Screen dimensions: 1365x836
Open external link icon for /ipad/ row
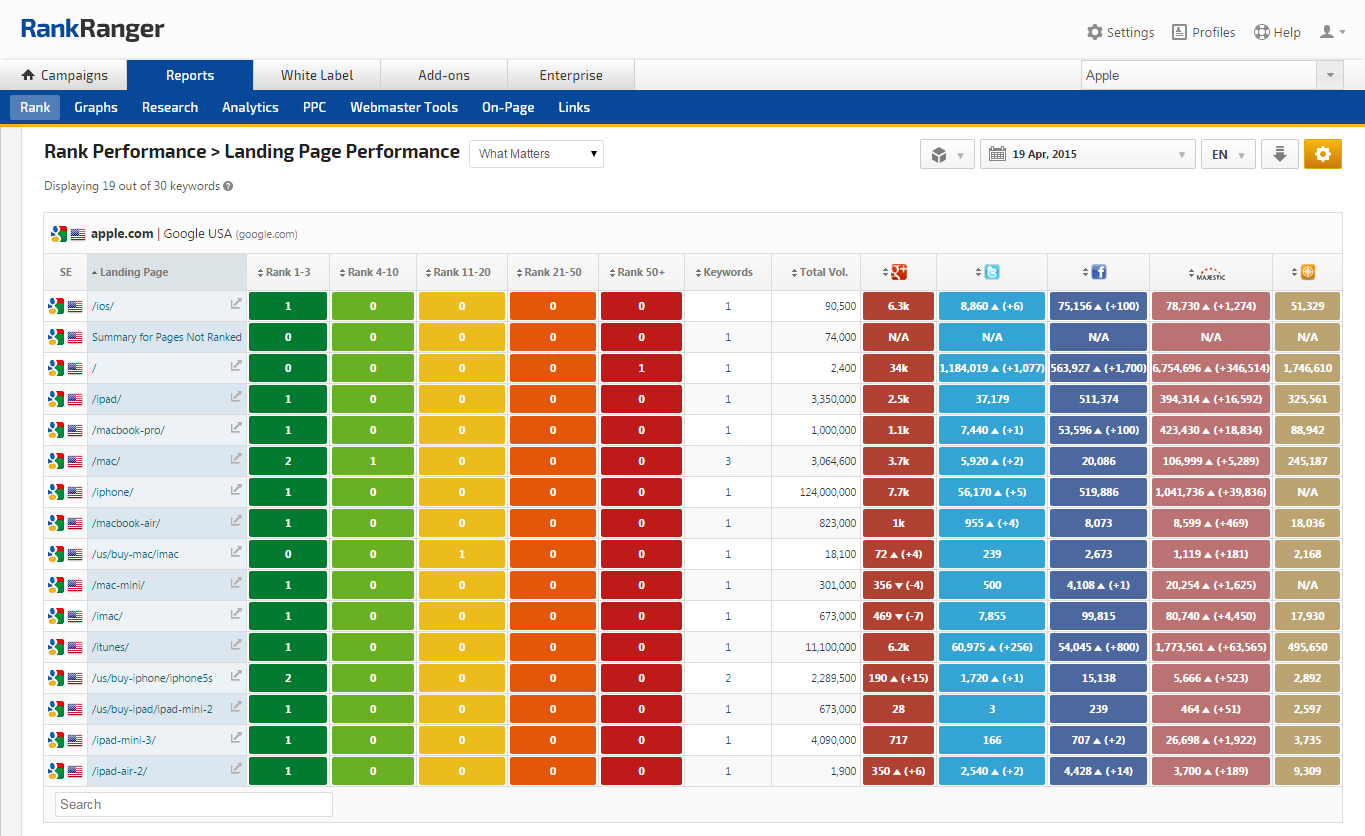coord(236,397)
